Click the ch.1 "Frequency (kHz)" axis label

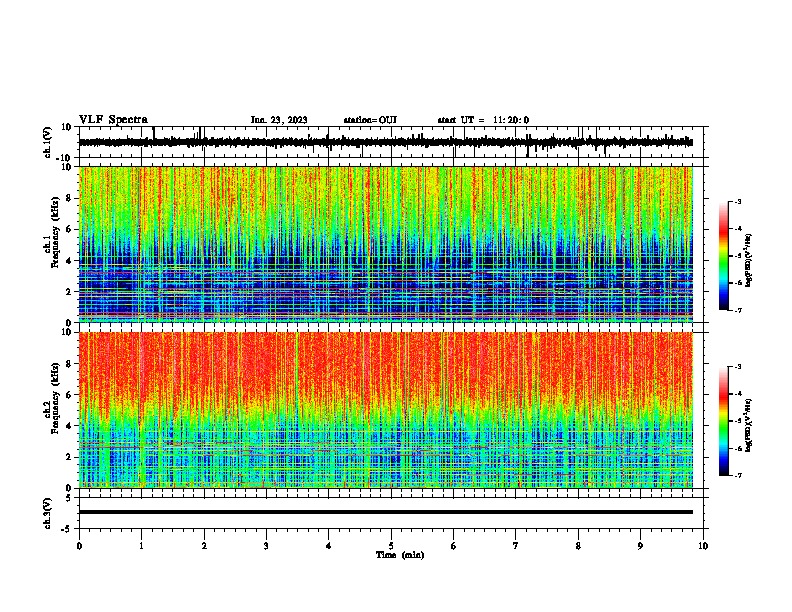coord(55,232)
